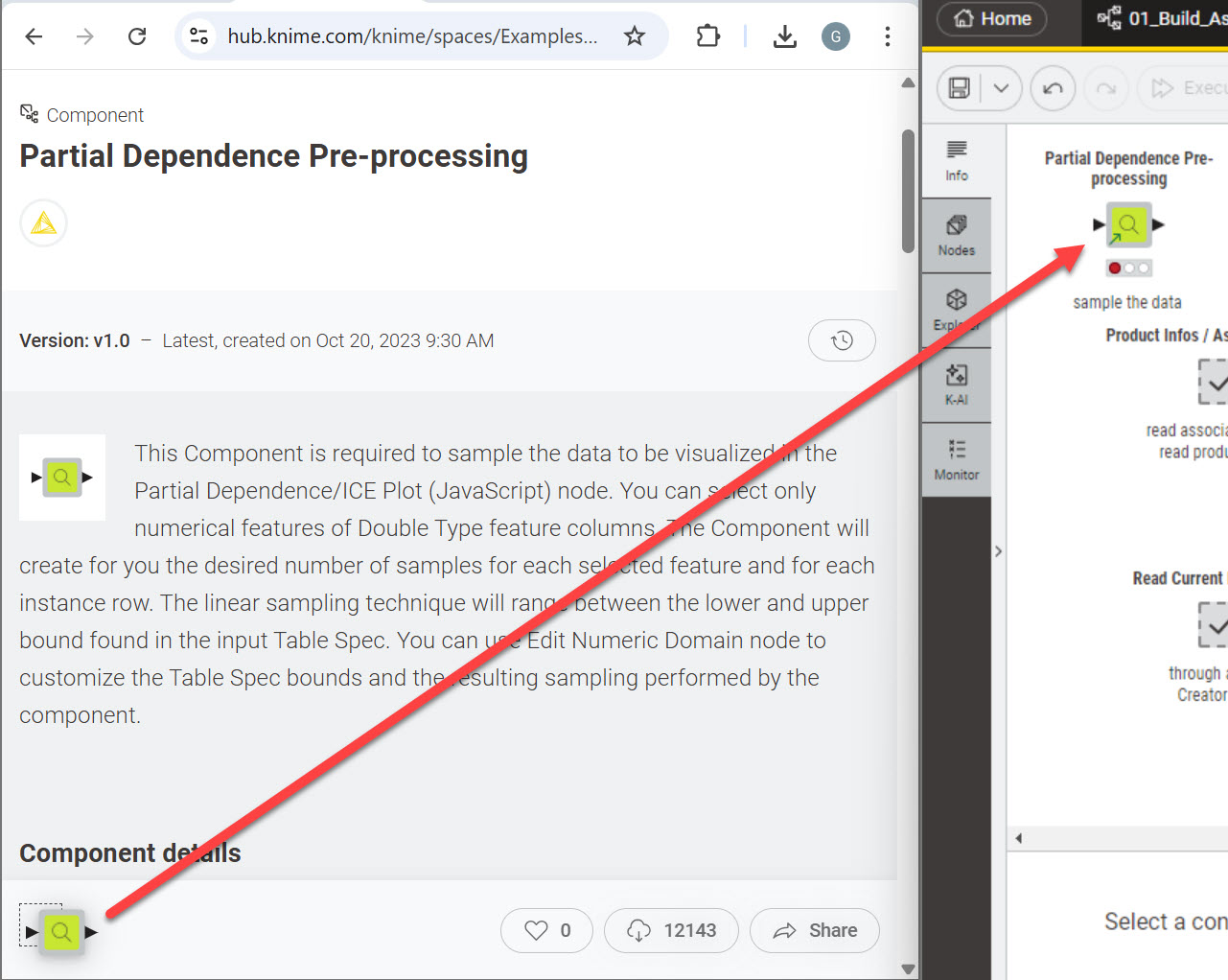Click the node's red traffic light status
This screenshot has width=1228, height=980.
[x=1115, y=268]
